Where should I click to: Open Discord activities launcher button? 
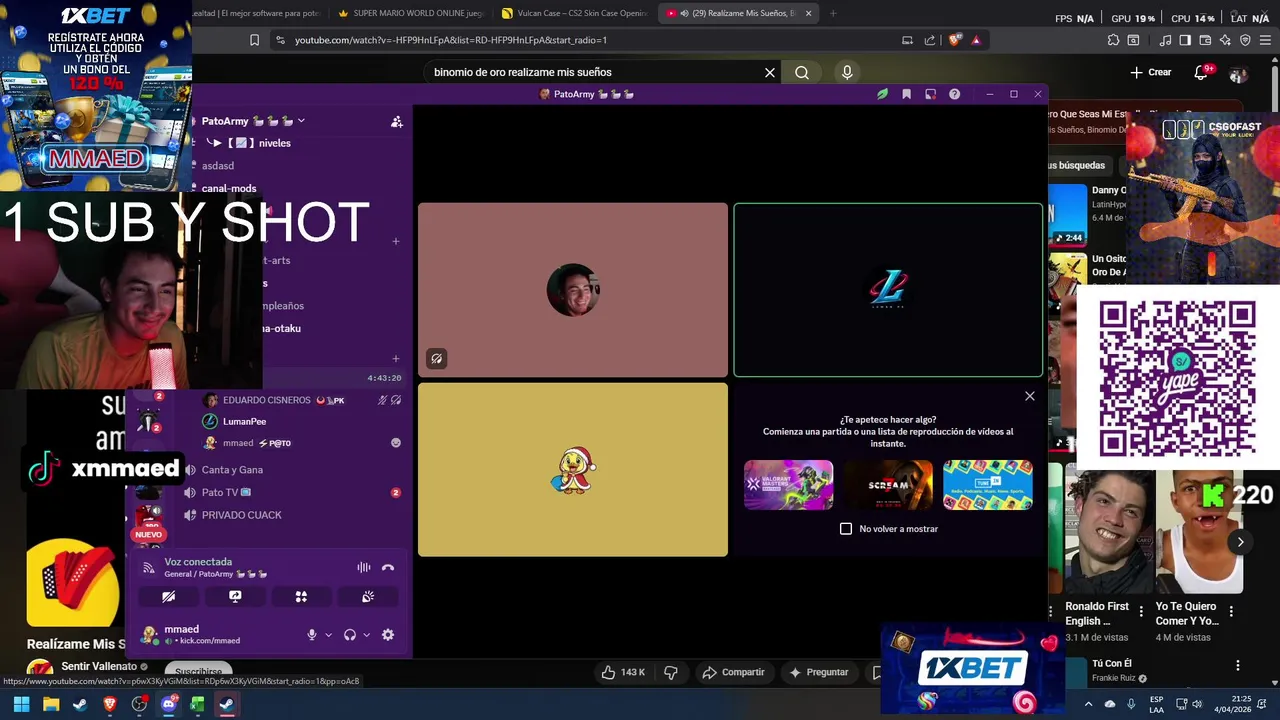[x=301, y=596]
